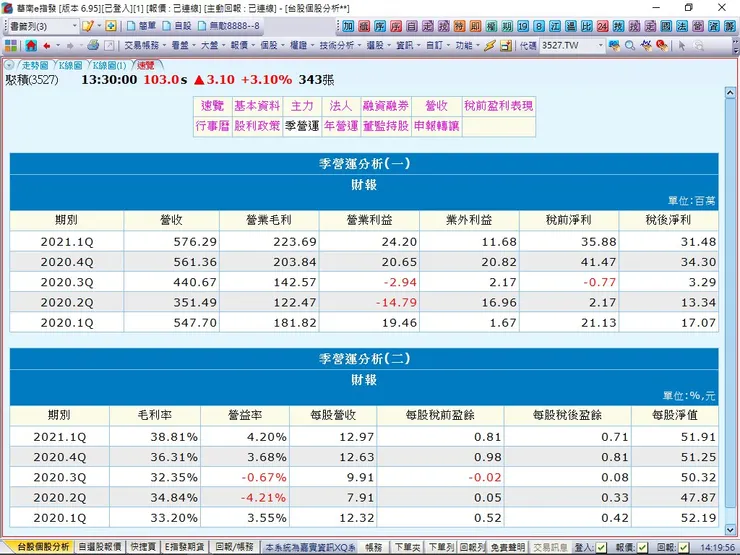This screenshot has height=555, width=740.
Task: Open the 大盤 dropdown menu
Action: [x=213, y=45]
